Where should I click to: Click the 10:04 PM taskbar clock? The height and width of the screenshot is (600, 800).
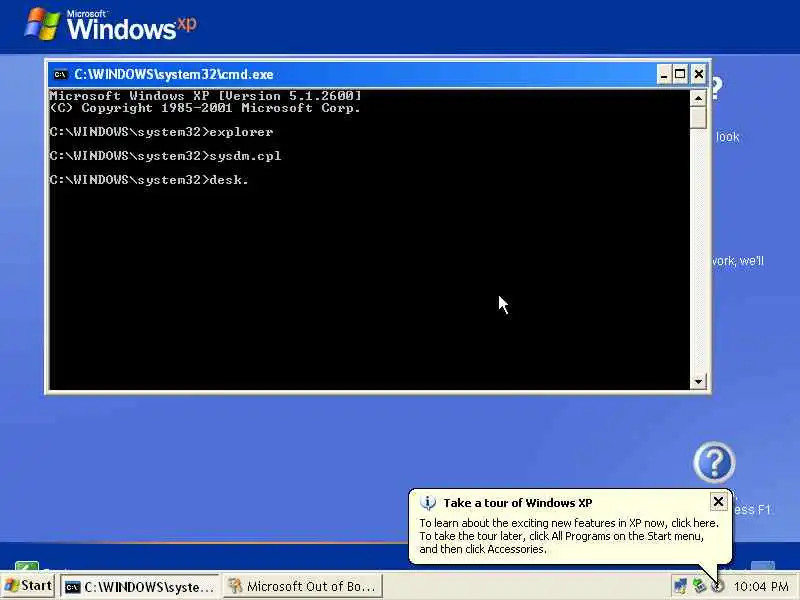tap(761, 587)
